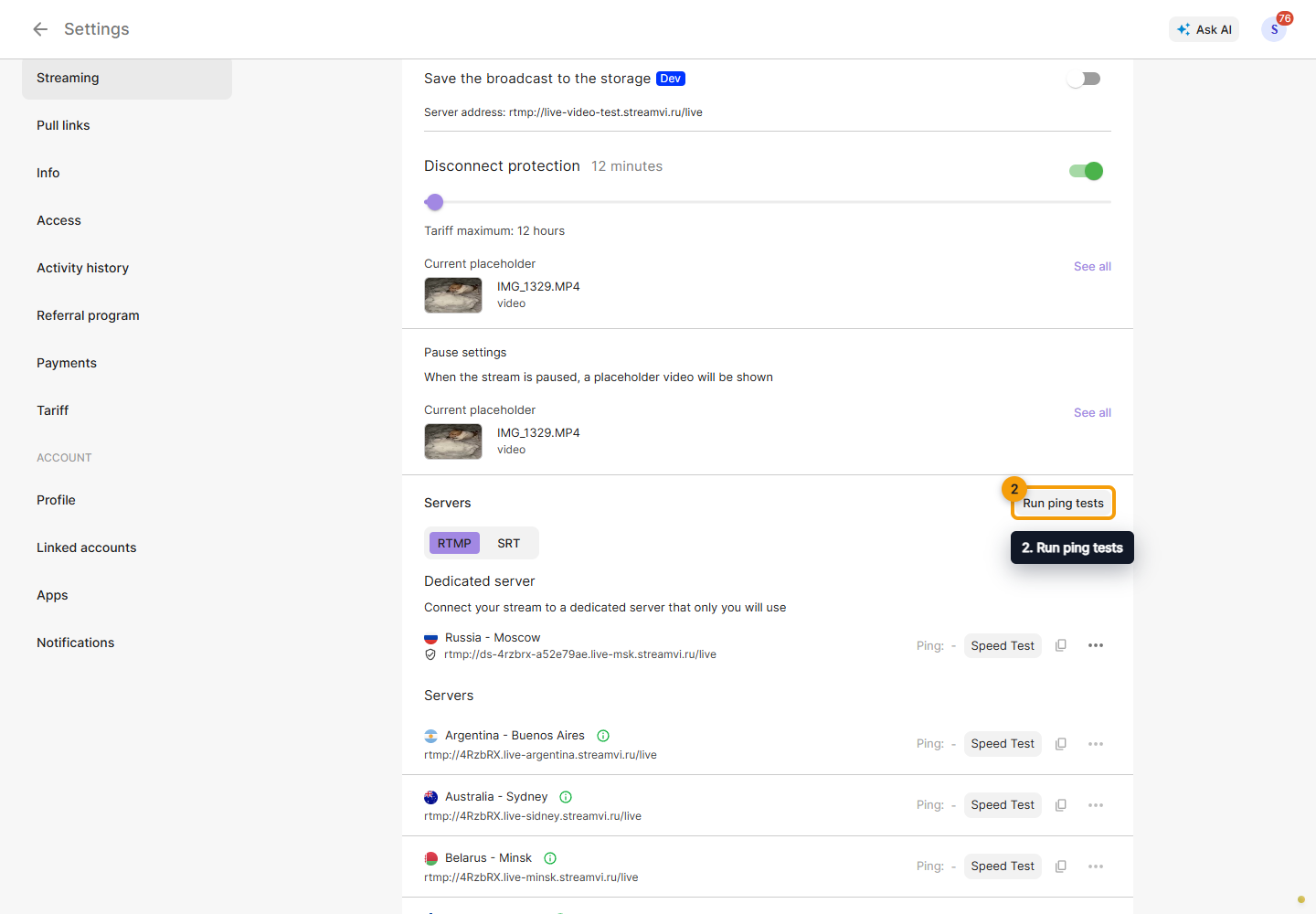Copy the Russia - Moscow server address

point(1061,645)
